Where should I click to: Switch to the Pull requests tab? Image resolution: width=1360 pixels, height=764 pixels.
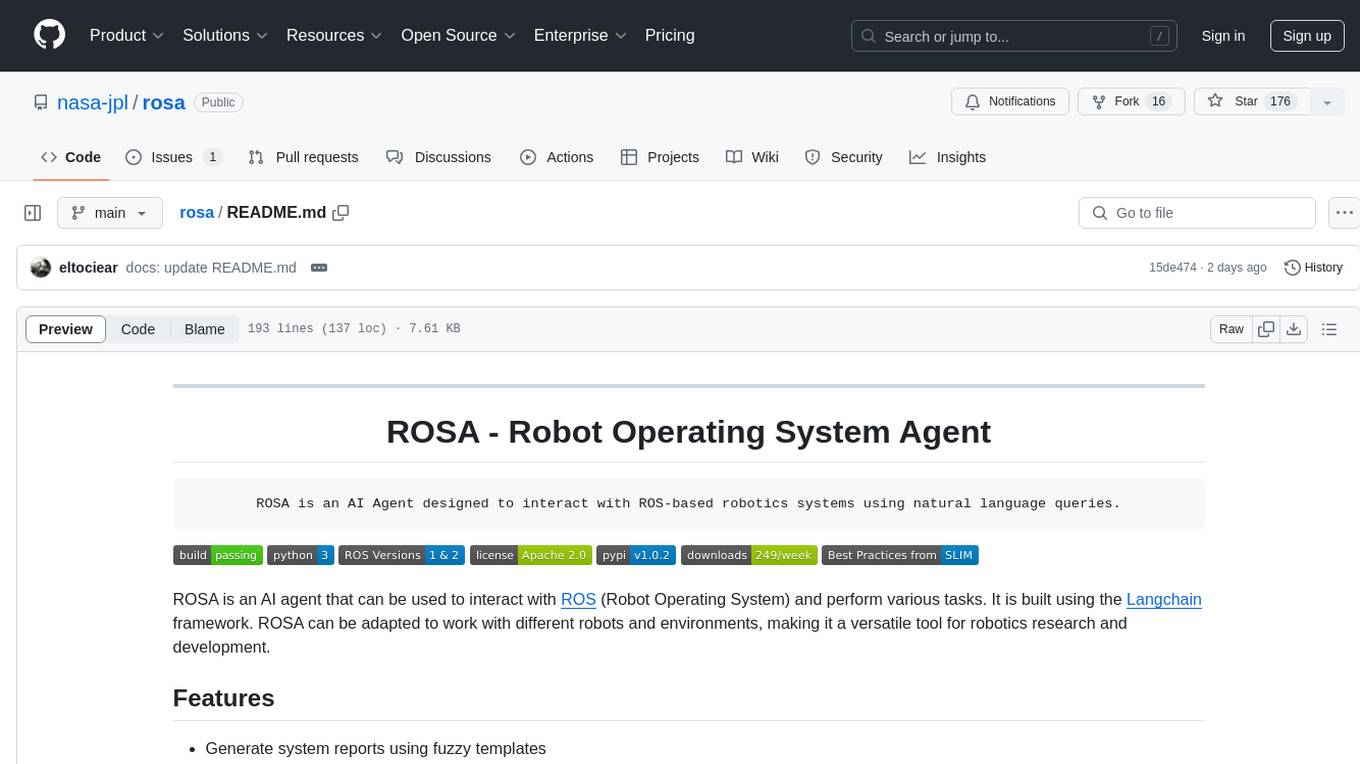pyautogui.click(x=303, y=157)
